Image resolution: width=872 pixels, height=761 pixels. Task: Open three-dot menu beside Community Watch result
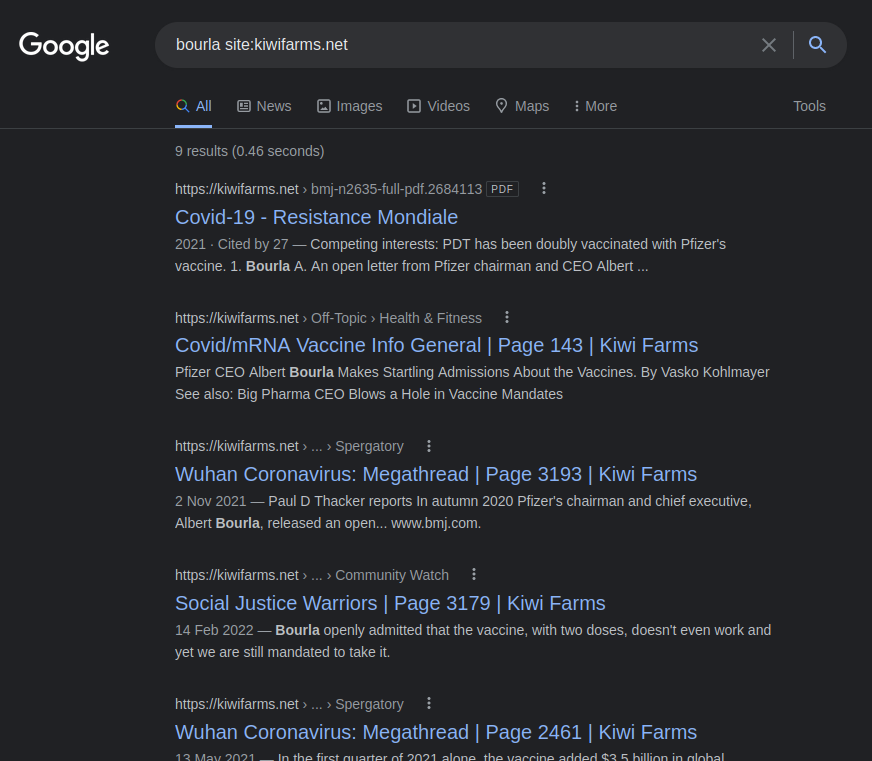tap(474, 574)
